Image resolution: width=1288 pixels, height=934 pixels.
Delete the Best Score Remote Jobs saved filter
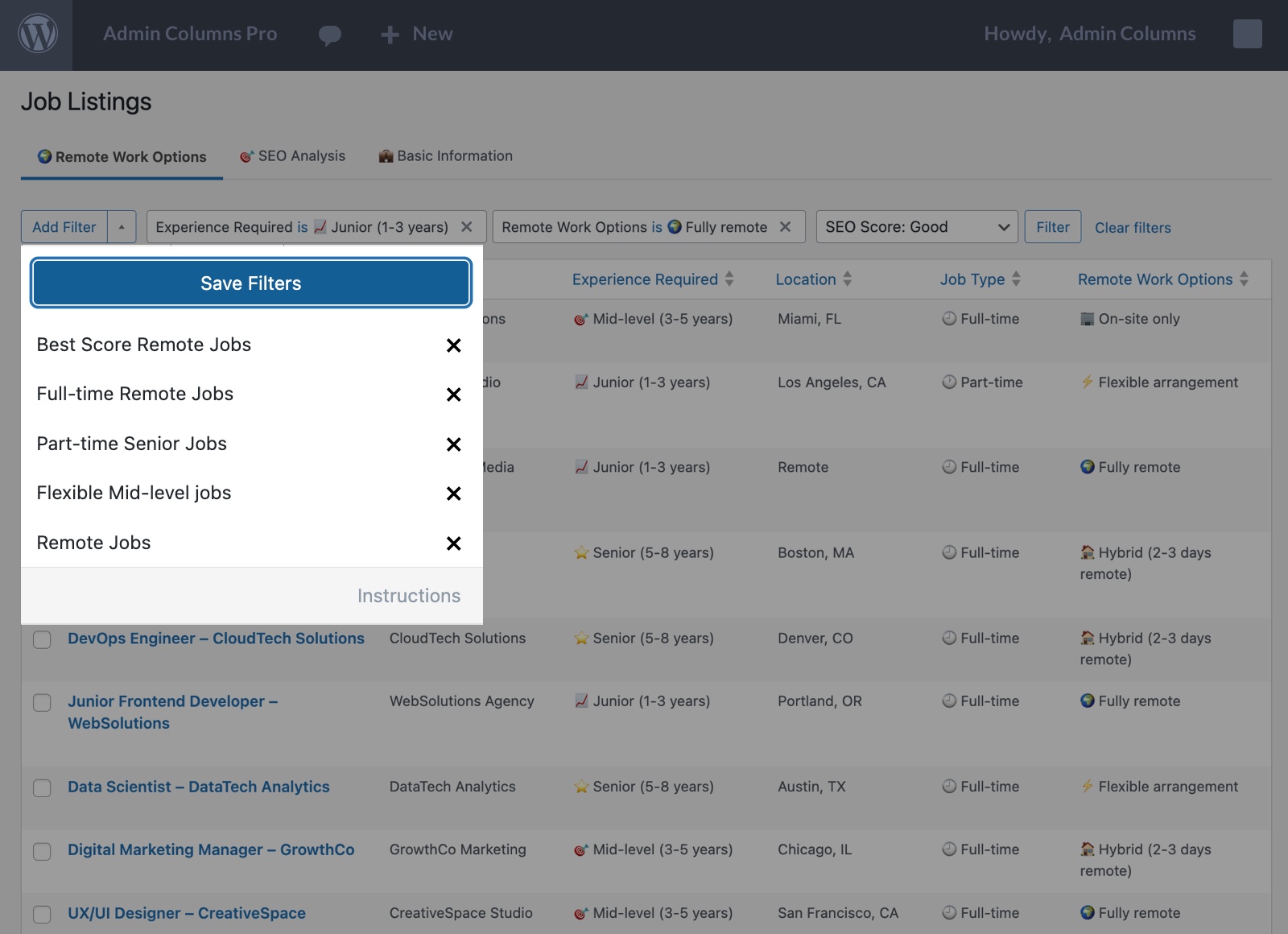(453, 345)
